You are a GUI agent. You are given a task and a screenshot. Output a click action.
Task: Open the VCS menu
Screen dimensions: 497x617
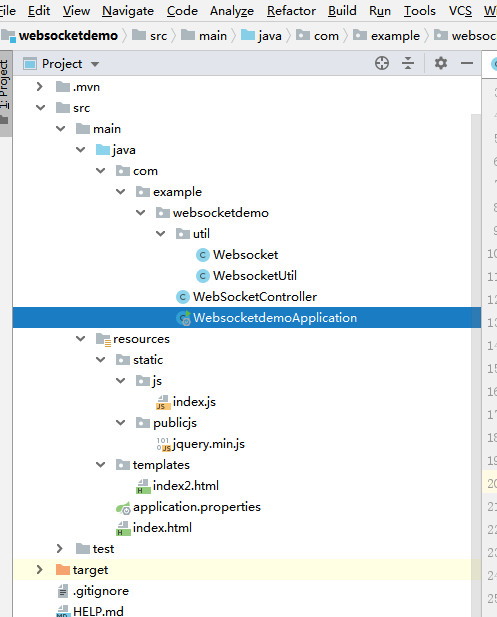coord(460,11)
